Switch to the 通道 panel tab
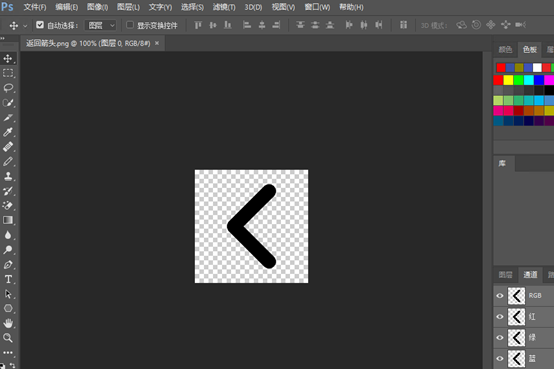The height and width of the screenshot is (369, 554). point(530,275)
